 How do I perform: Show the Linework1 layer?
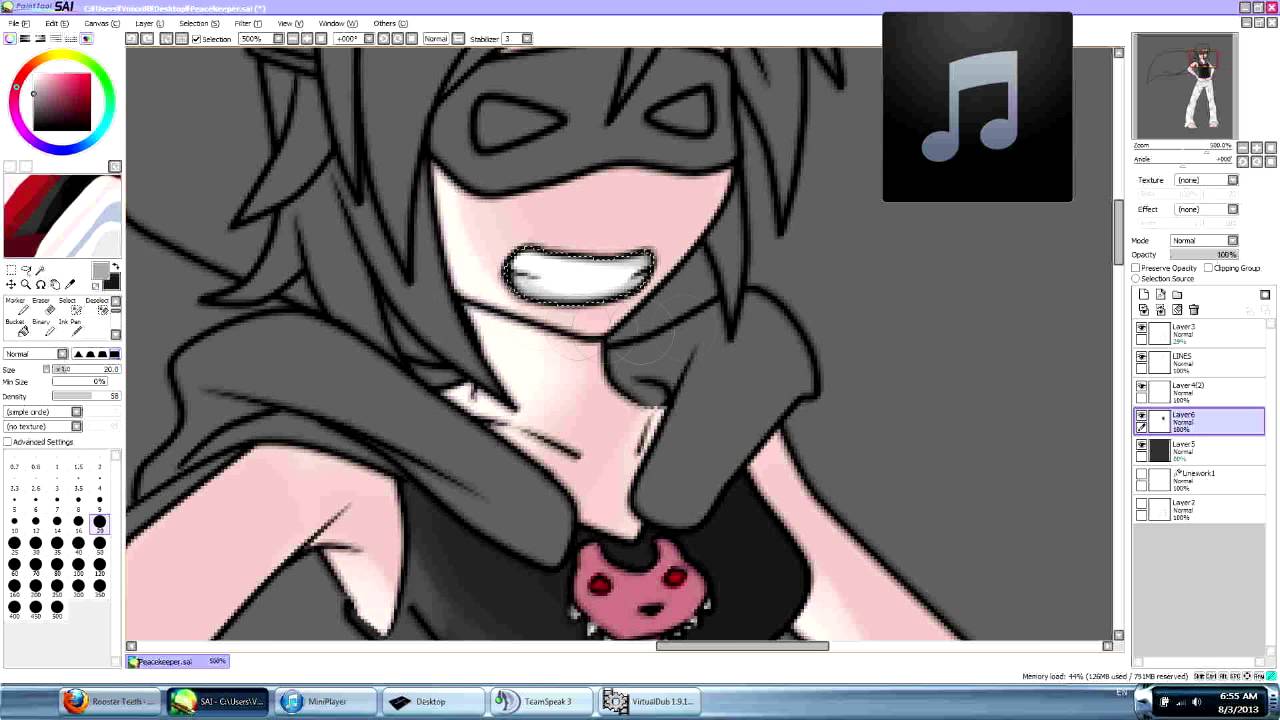(x=1142, y=474)
